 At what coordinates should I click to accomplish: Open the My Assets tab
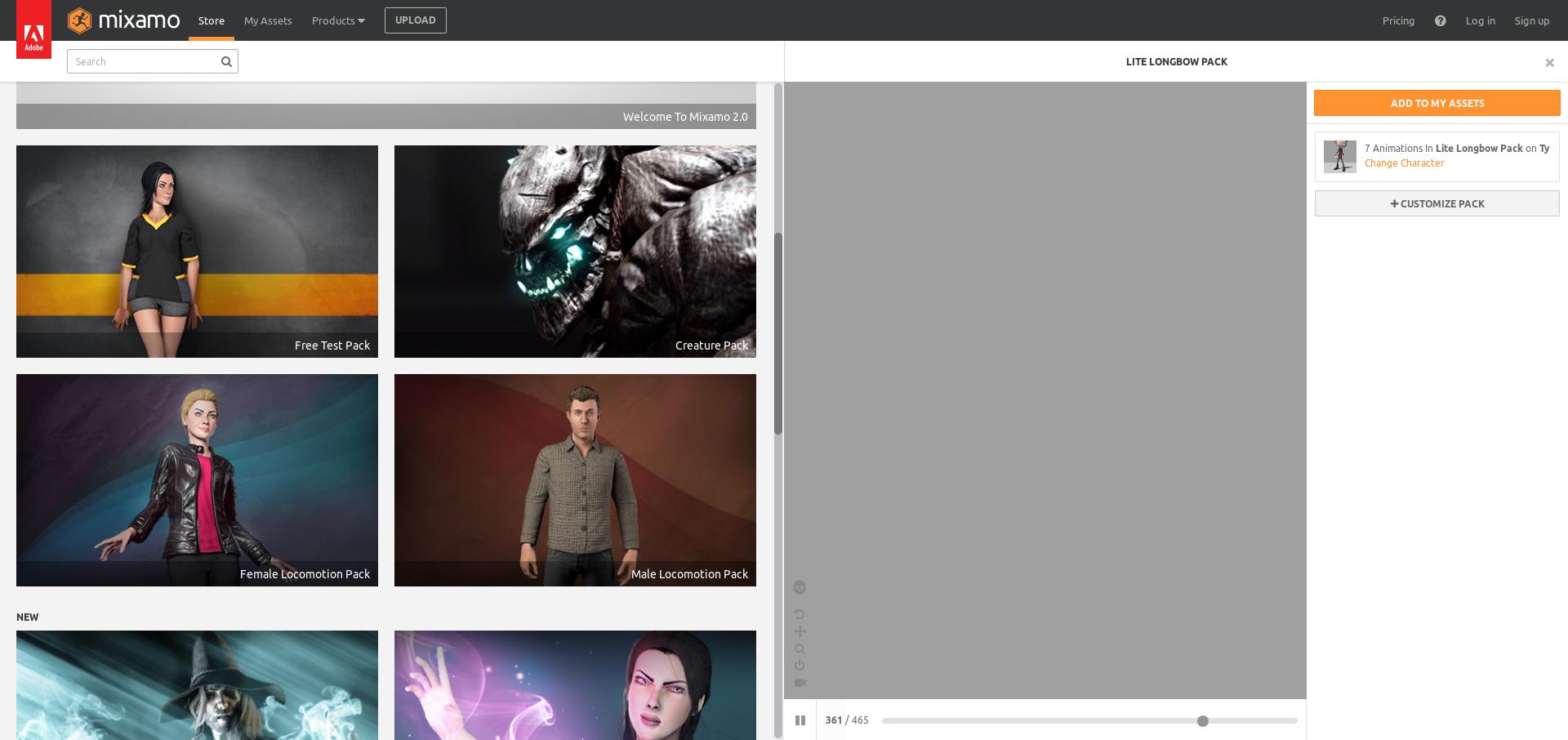pos(268,20)
